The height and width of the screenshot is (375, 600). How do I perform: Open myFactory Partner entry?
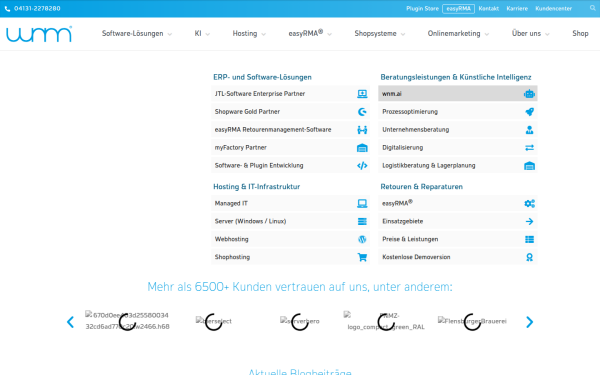pos(290,148)
